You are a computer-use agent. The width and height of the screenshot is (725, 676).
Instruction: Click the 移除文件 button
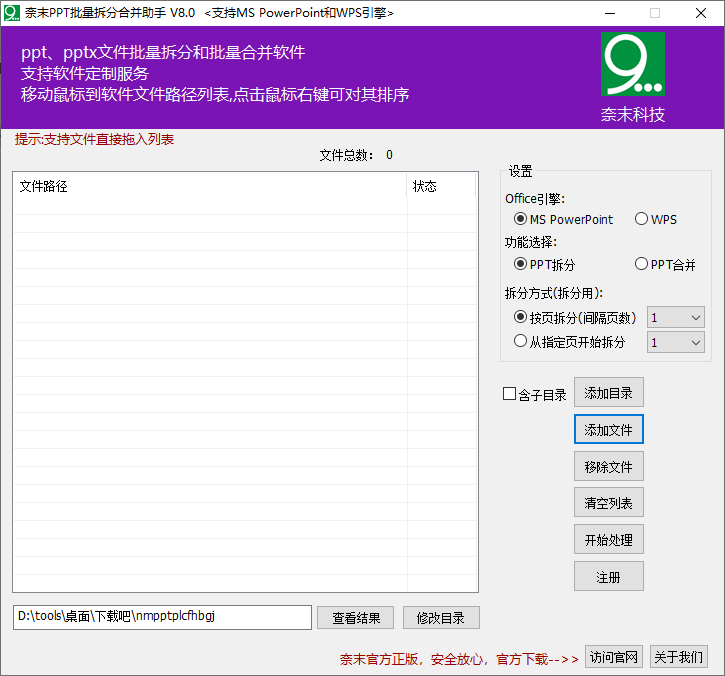coord(608,467)
